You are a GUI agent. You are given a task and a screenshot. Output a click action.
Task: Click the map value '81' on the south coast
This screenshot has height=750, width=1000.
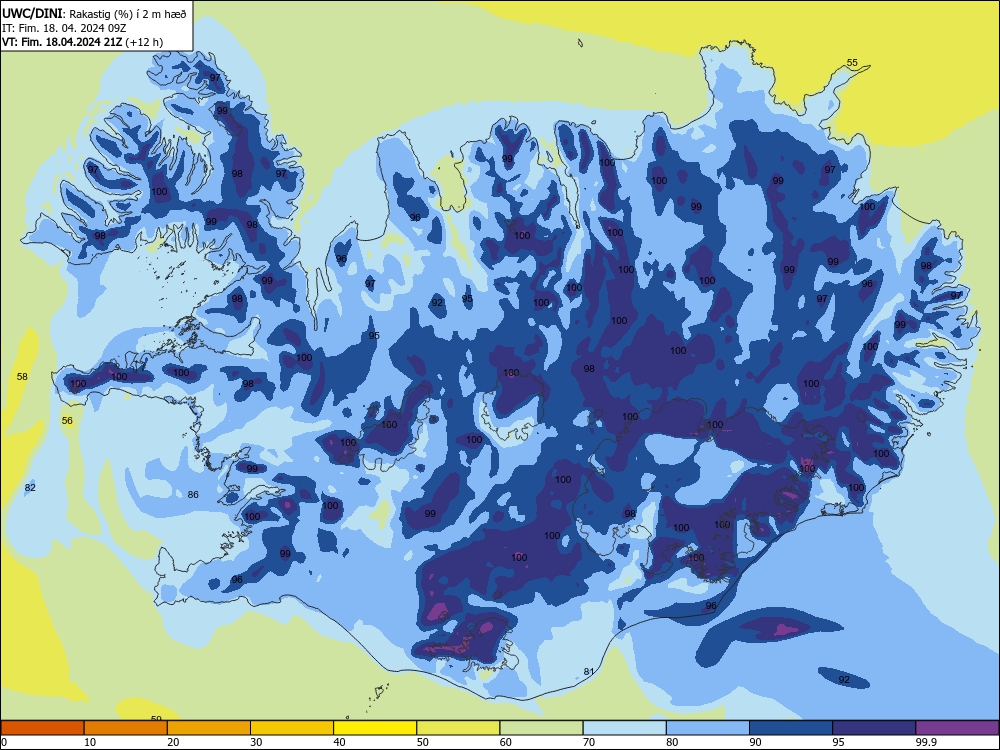589,671
